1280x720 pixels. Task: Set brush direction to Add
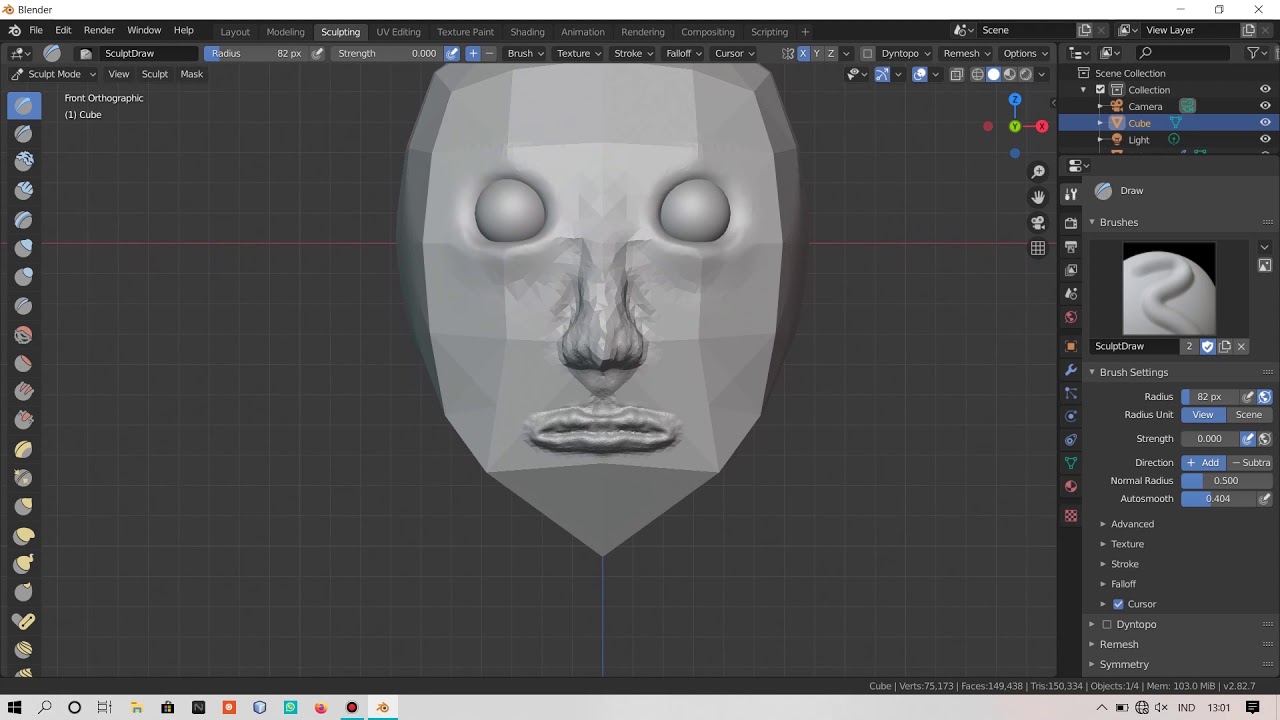pos(1203,463)
